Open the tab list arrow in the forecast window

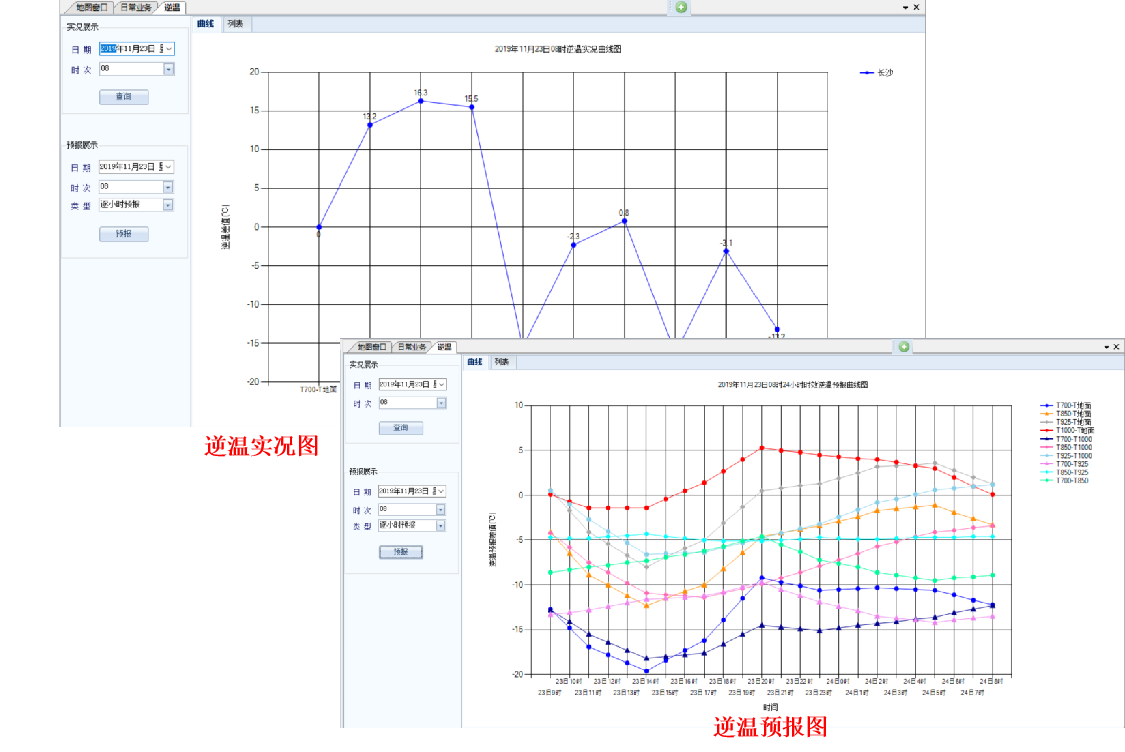[1106, 347]
